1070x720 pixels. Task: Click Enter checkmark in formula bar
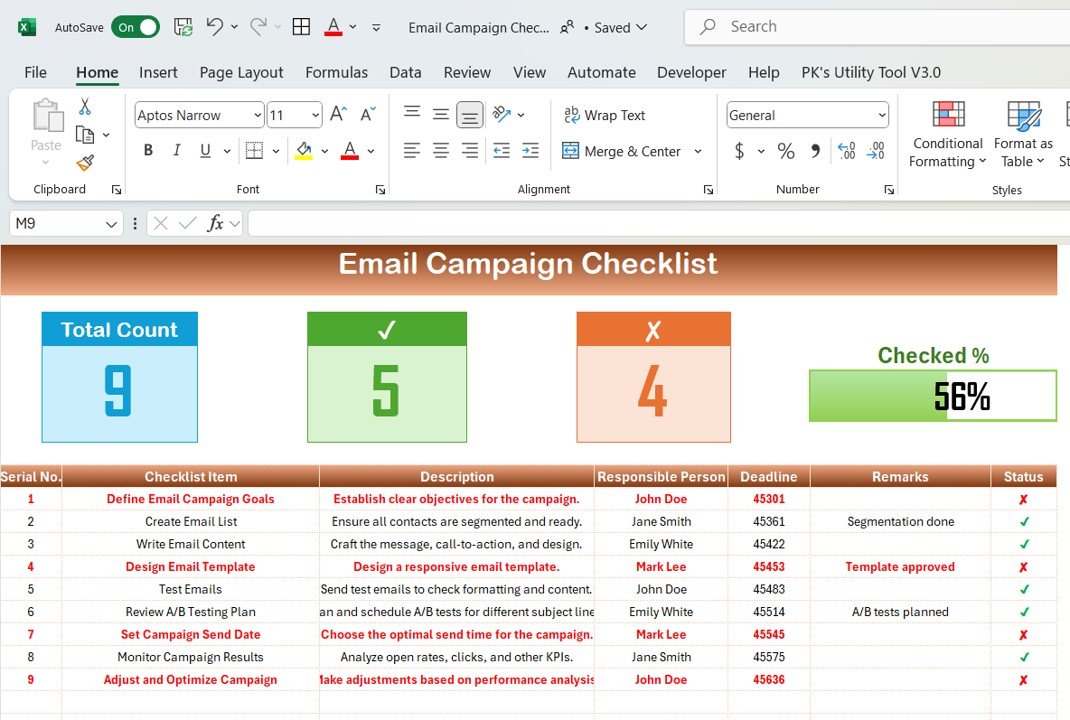coord(187,223)
